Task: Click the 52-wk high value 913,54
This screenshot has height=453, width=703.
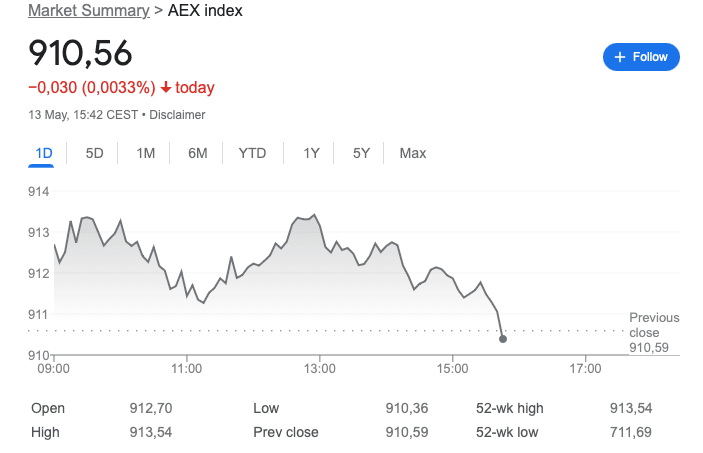Action: click(x=630, y=408)
